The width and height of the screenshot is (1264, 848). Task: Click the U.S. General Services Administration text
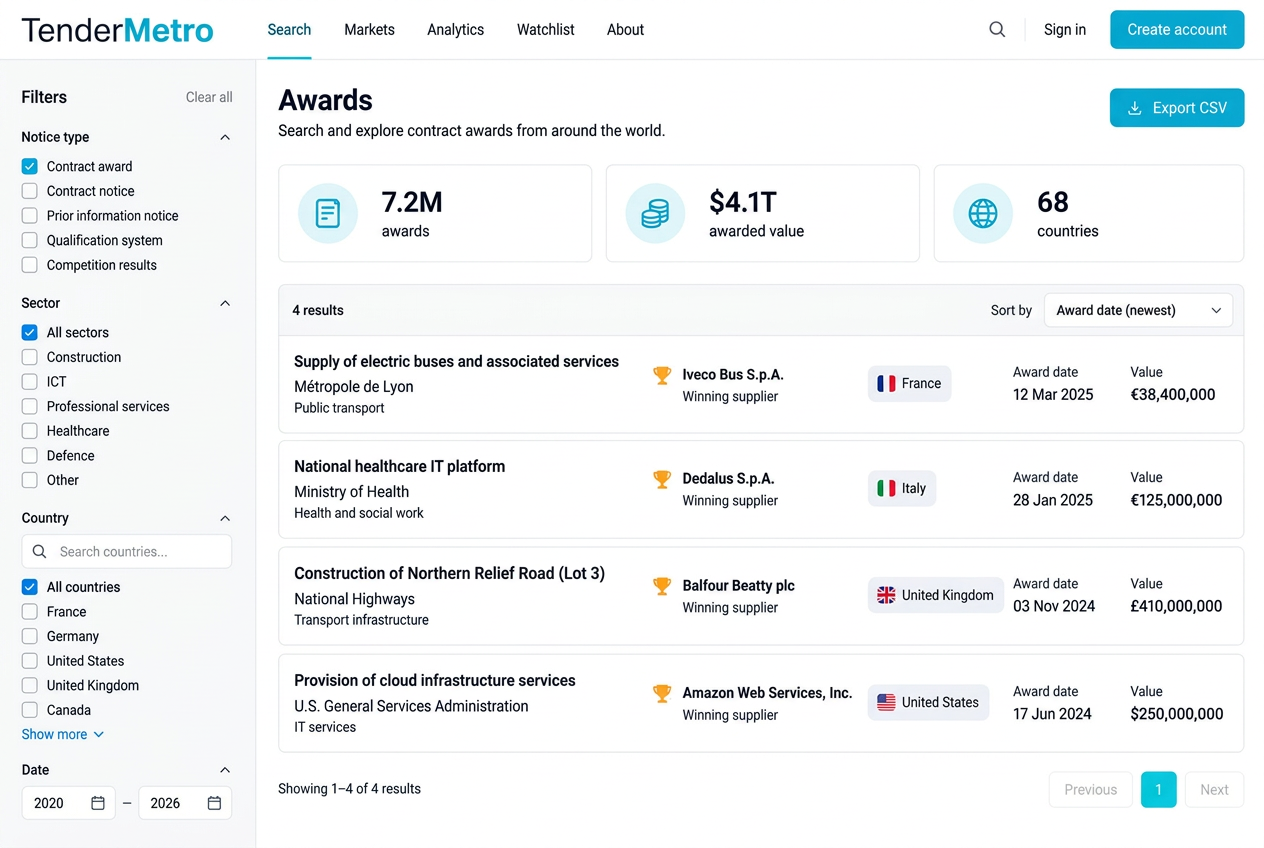(411, 706)
